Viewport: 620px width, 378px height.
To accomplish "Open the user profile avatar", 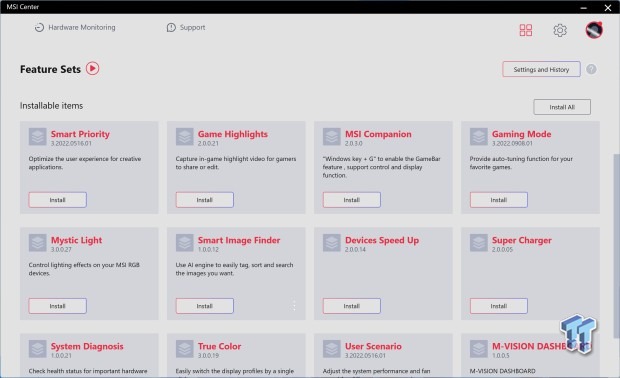I will 594,30.
